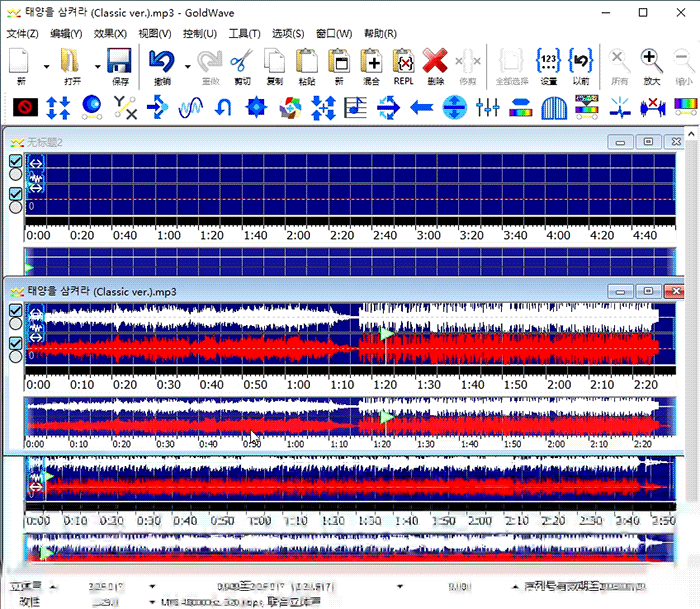Click scroll up arrow on right scrollbar
This screenshot has width=700, height=609.
coord(691,133)
